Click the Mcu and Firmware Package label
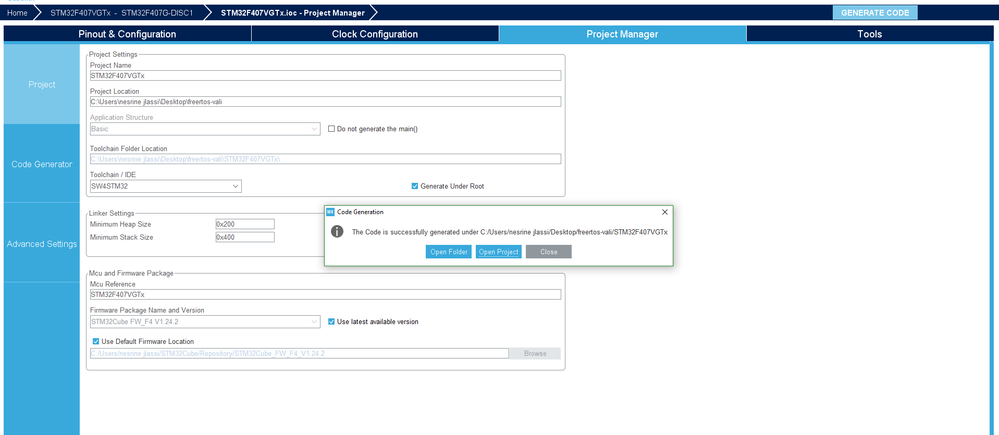Viewport: 999px width, 435px height. [x=131, y=273]
